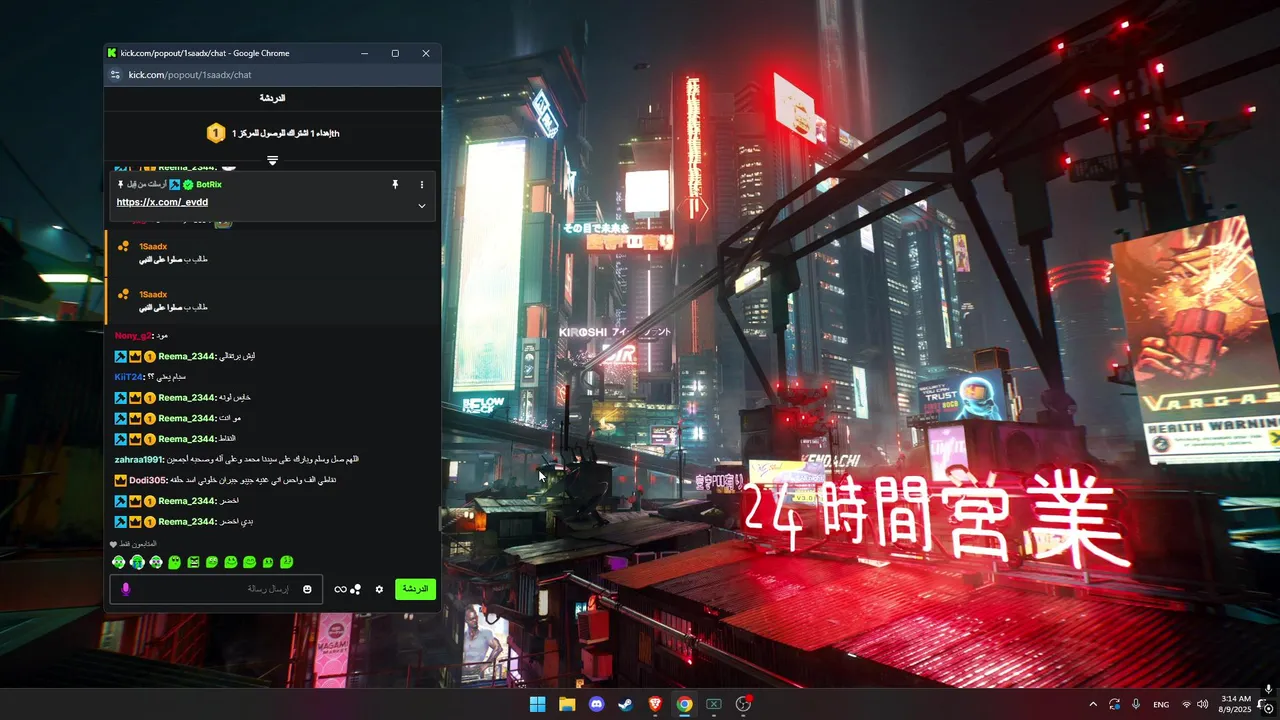Click Reema_2344 name on 'ليش برتقالي' message
This screenshot has height=720, width=1280.
187,356
